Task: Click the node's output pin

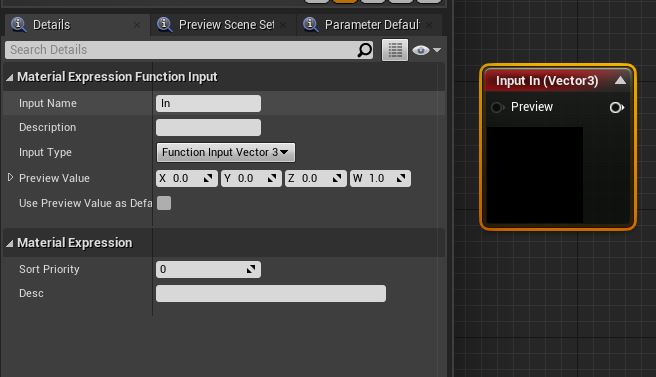Action: tap(617, 108)
